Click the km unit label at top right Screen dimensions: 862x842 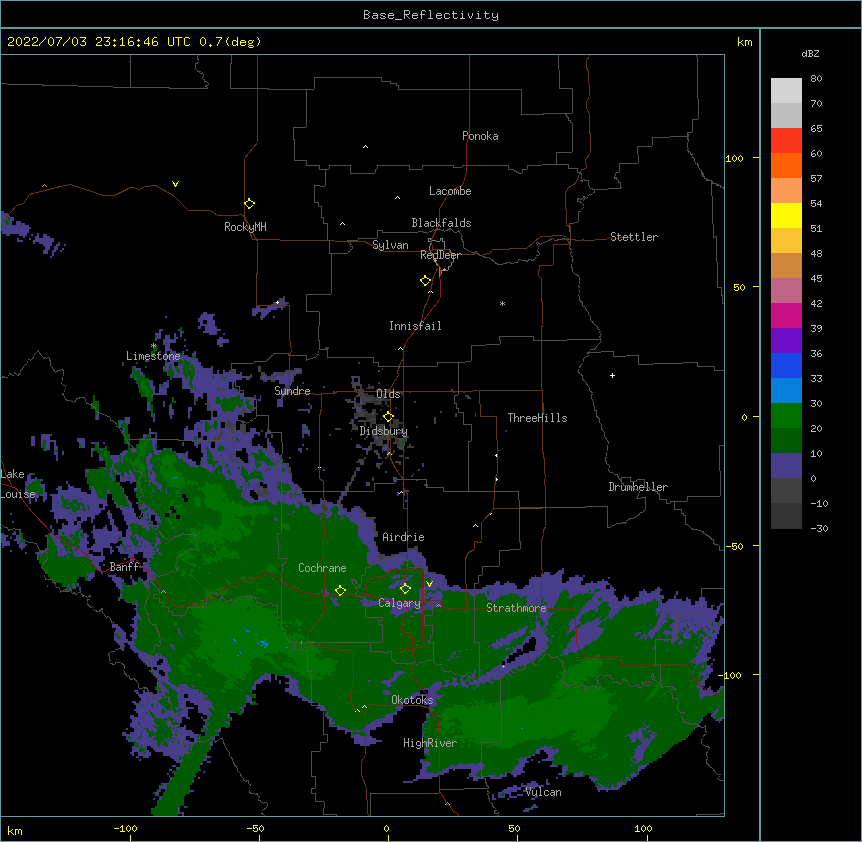(745, 42)
